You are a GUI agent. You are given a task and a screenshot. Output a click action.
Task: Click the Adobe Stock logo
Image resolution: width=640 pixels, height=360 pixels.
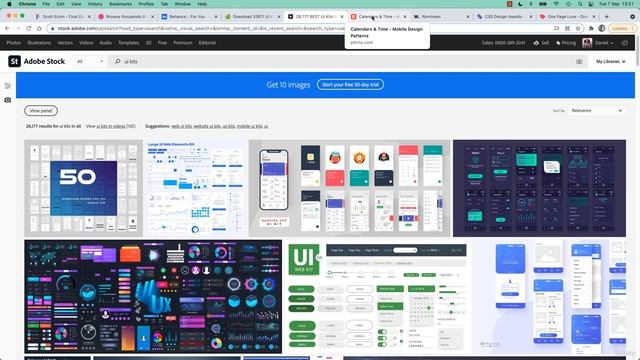pos(37,61)
